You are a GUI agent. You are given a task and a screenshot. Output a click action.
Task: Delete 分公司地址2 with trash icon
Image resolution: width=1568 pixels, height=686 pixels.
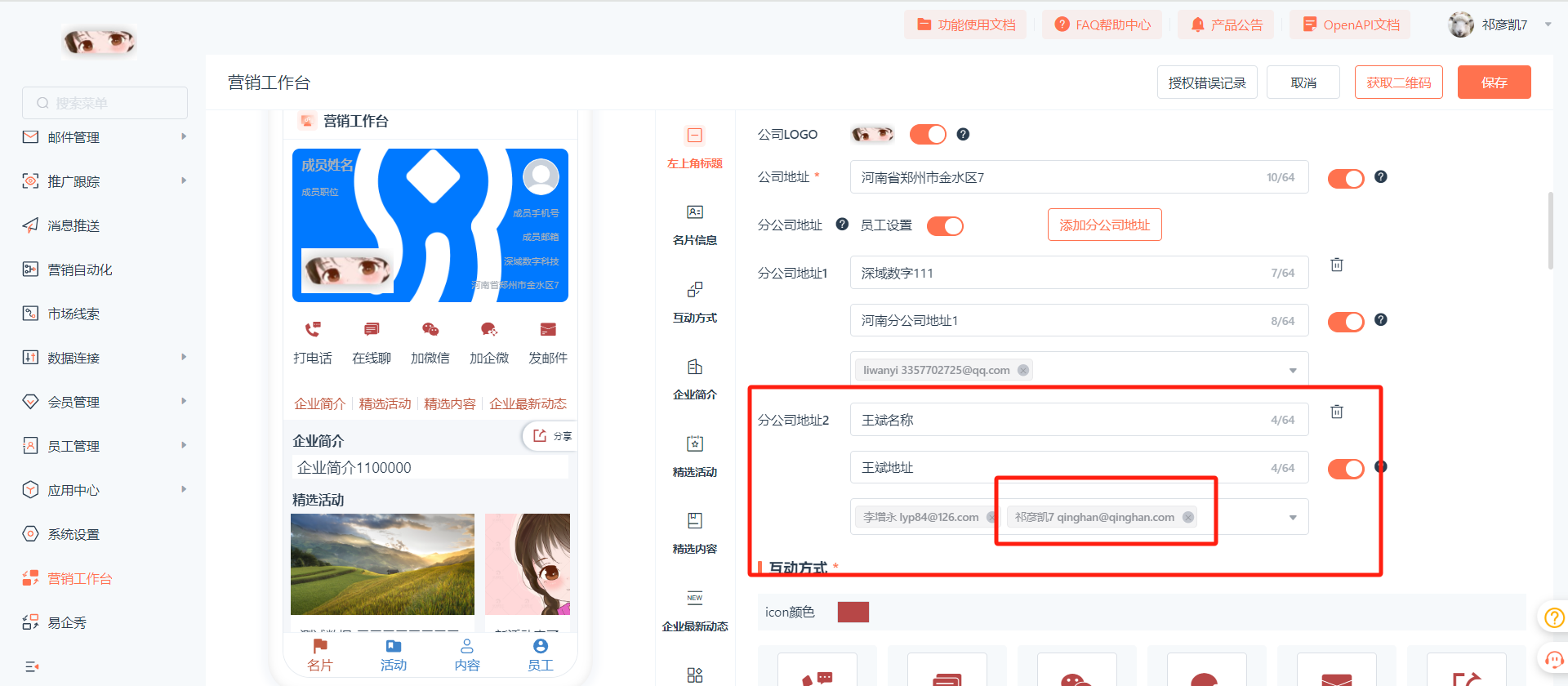coord(1337,412)
